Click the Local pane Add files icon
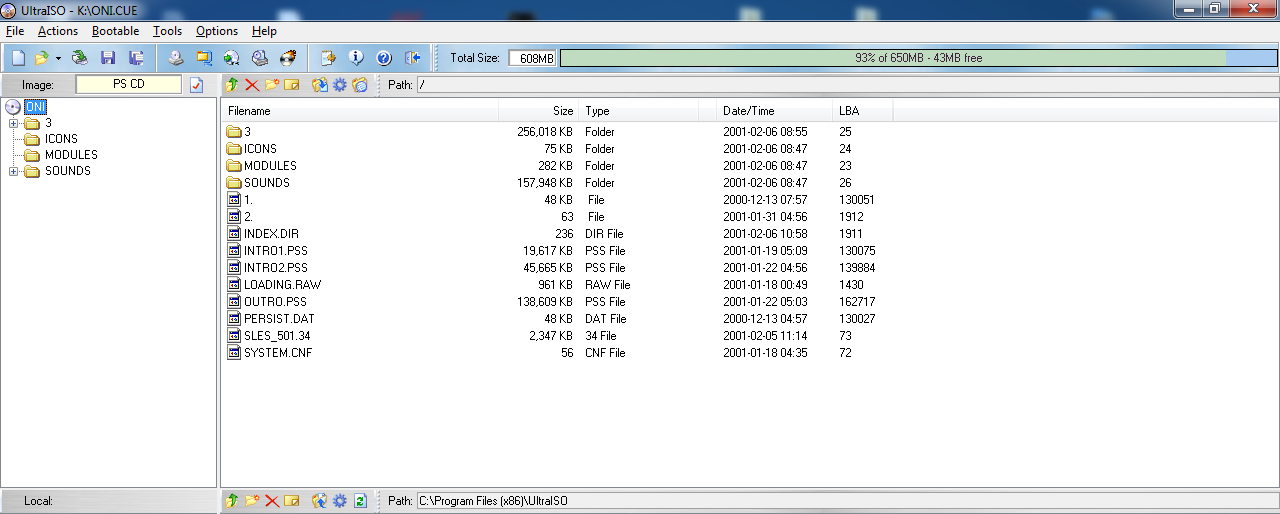 point(320,501)
